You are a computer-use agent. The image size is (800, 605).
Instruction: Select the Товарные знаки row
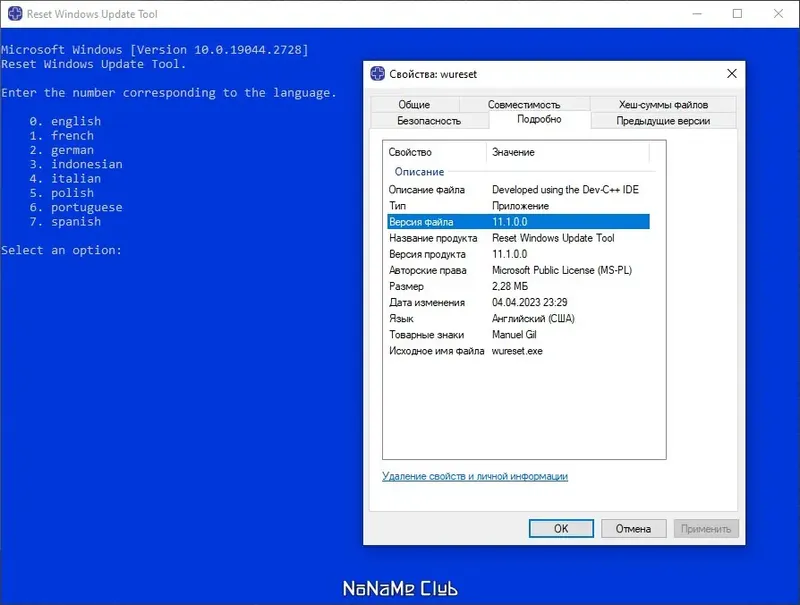click(x=518, y=335)
